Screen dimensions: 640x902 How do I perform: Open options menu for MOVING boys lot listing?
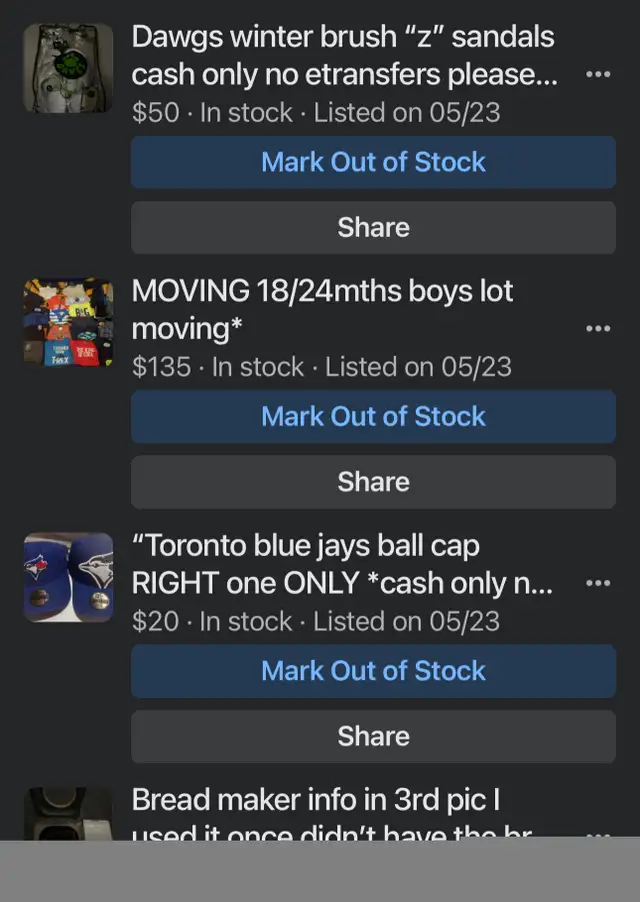pos(597,329)
